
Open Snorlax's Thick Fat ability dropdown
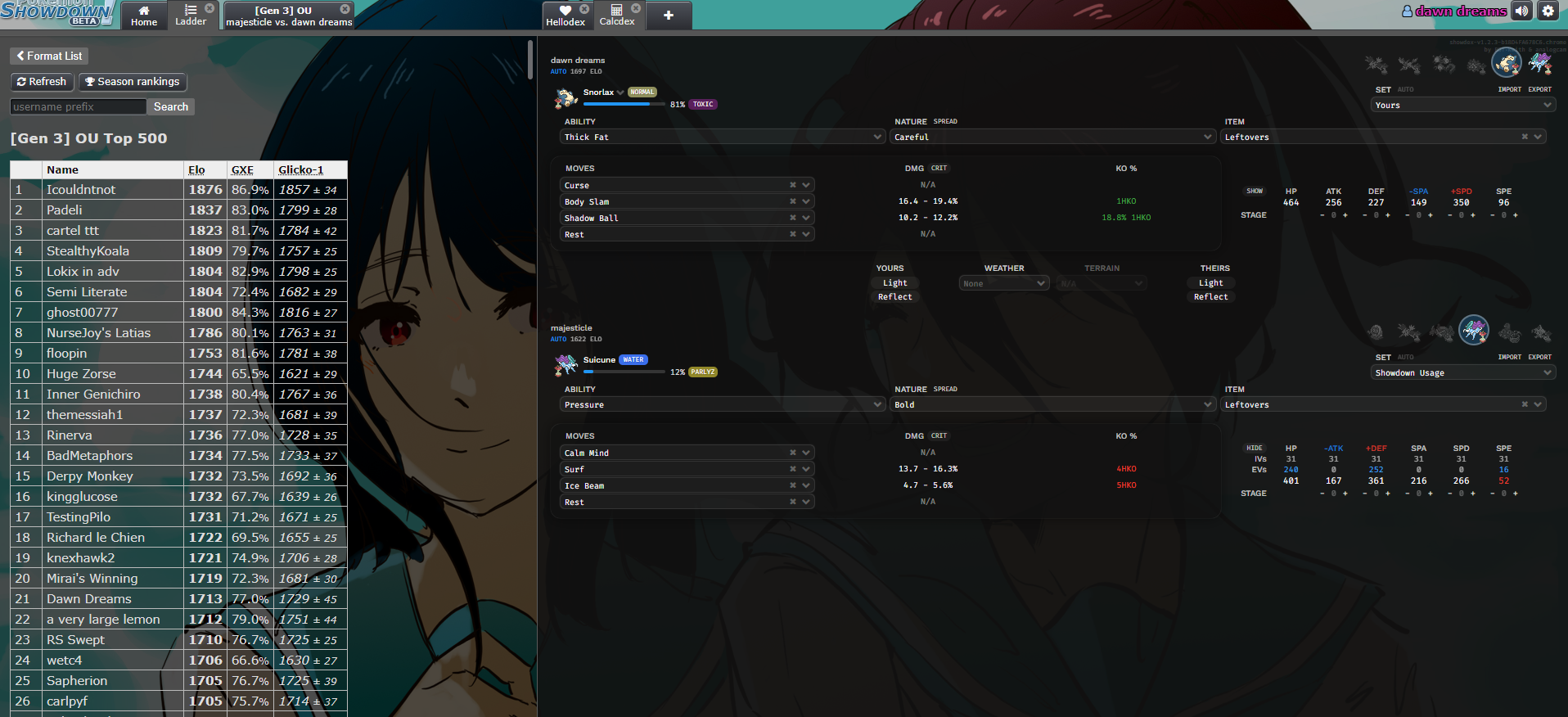click(723, 137)
